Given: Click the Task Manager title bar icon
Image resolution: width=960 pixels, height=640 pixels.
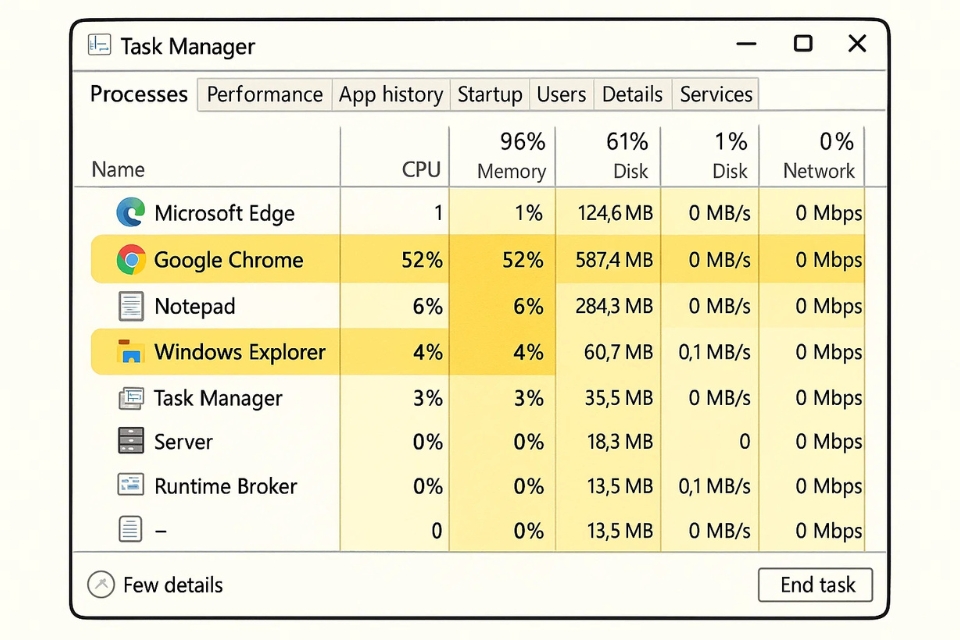Looking at the screenshot, I should tap(99, 46).
